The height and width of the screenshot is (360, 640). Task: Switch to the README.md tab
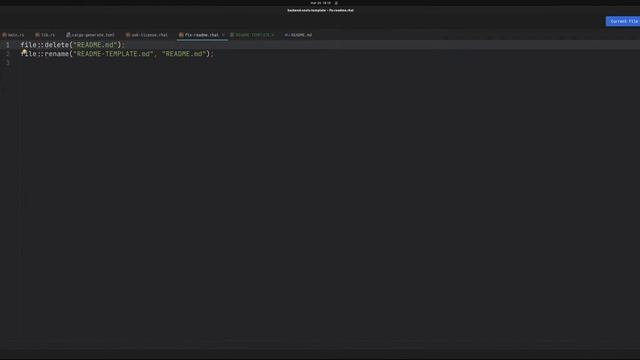(299, 35)
